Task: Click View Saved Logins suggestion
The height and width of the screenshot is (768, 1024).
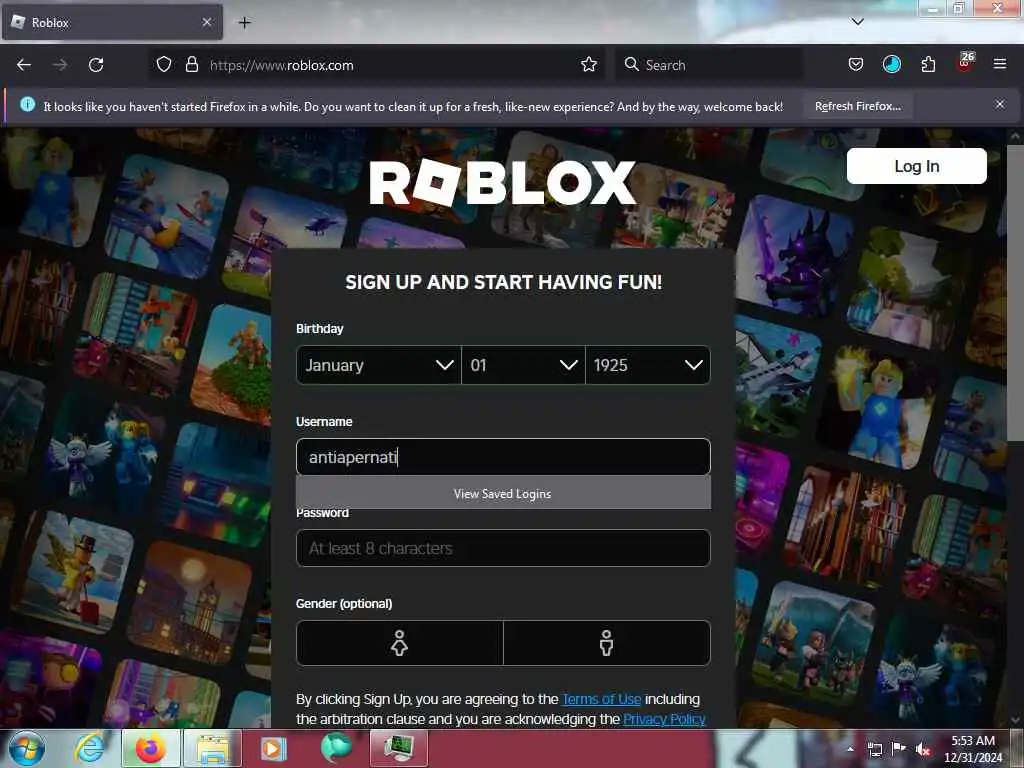Action: (503, 494)
